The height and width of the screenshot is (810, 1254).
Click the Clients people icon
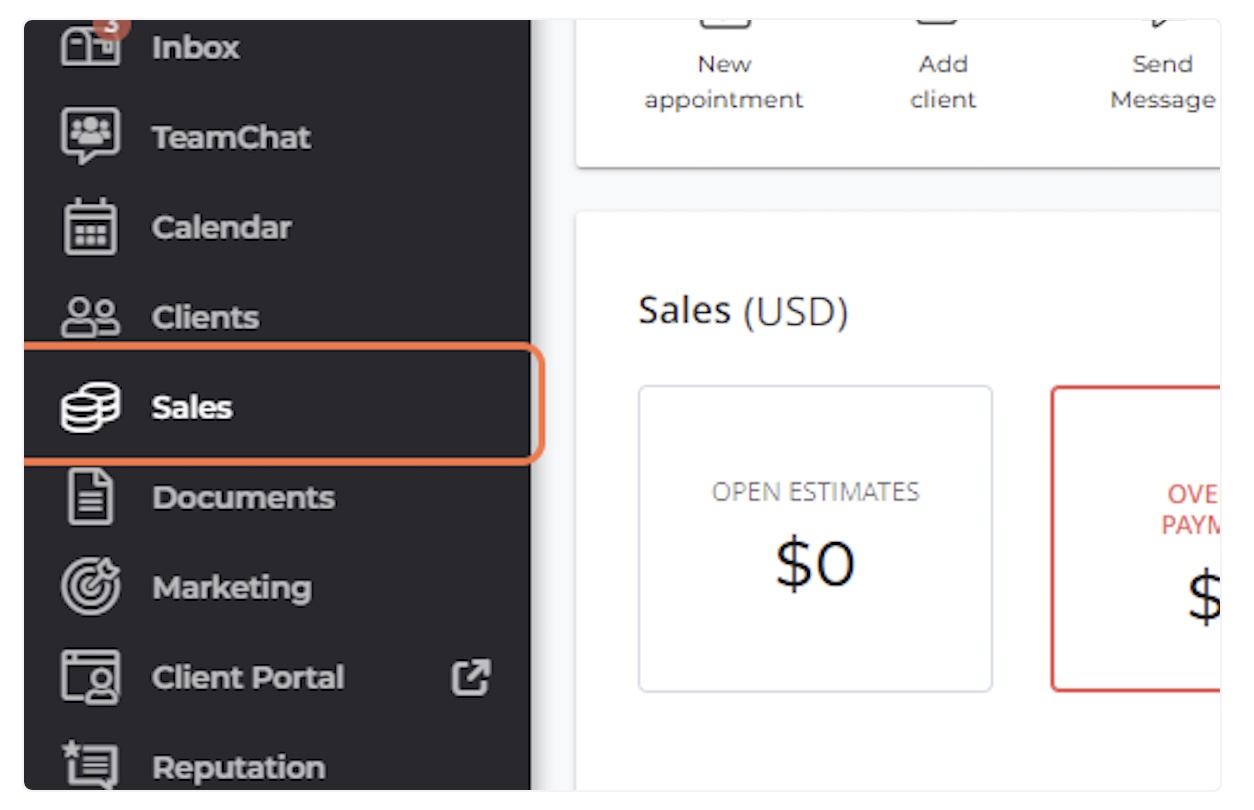(90, 317)
